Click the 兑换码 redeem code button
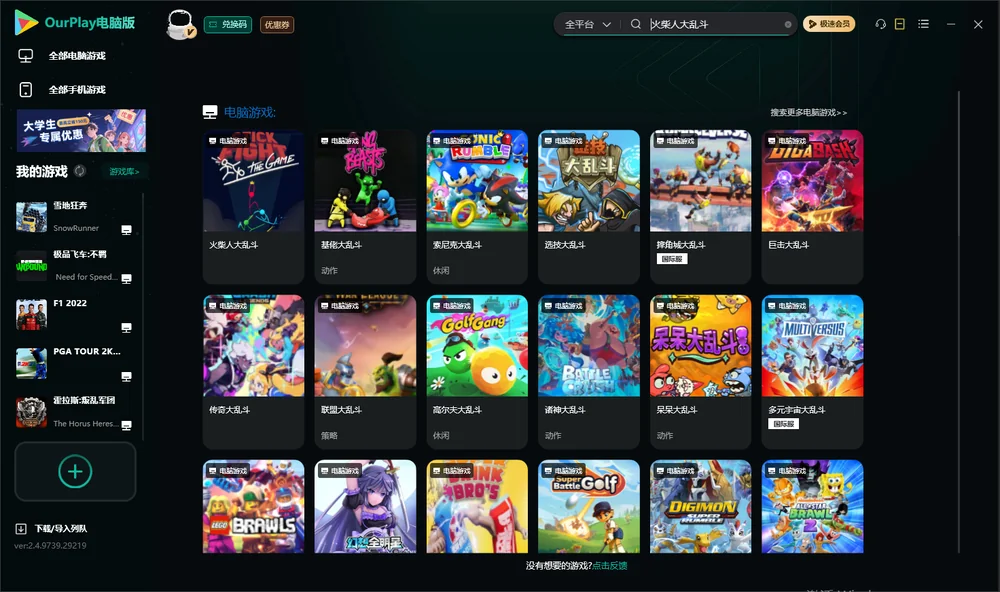This screenshot has height=592, width=1000. [228, 25]
